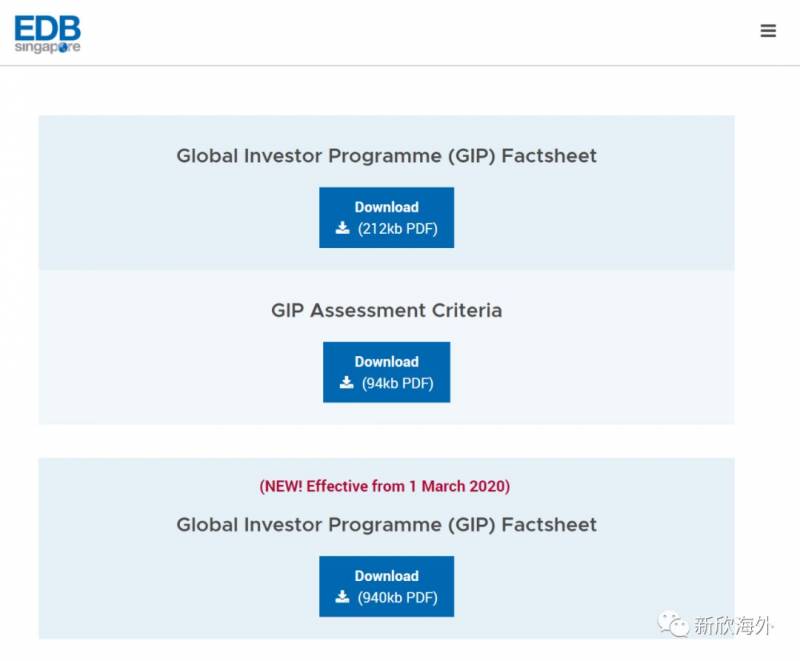This screenshot has width=800, height=661.
Task: Open the hamburger menu icon
Action: [x=768, y=31]
